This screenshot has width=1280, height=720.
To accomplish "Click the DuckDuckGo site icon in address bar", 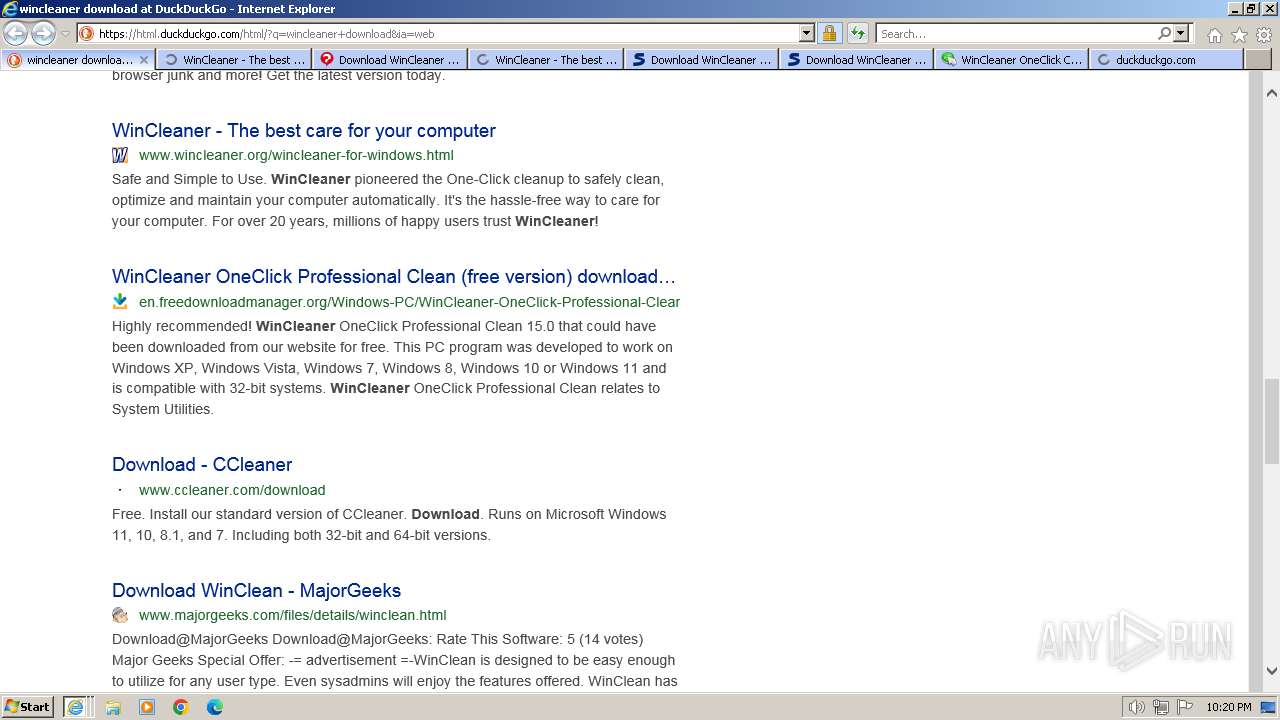I will click(x=87, y=34).
